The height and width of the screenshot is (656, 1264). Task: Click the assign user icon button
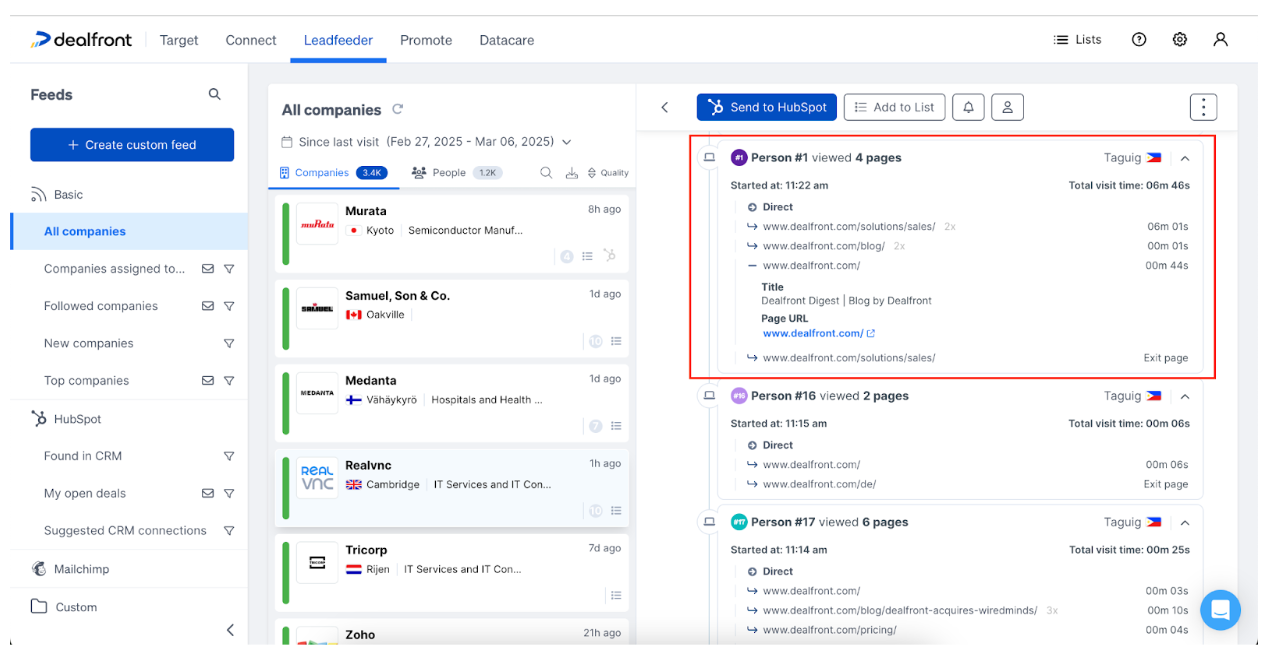point(1008,107)
